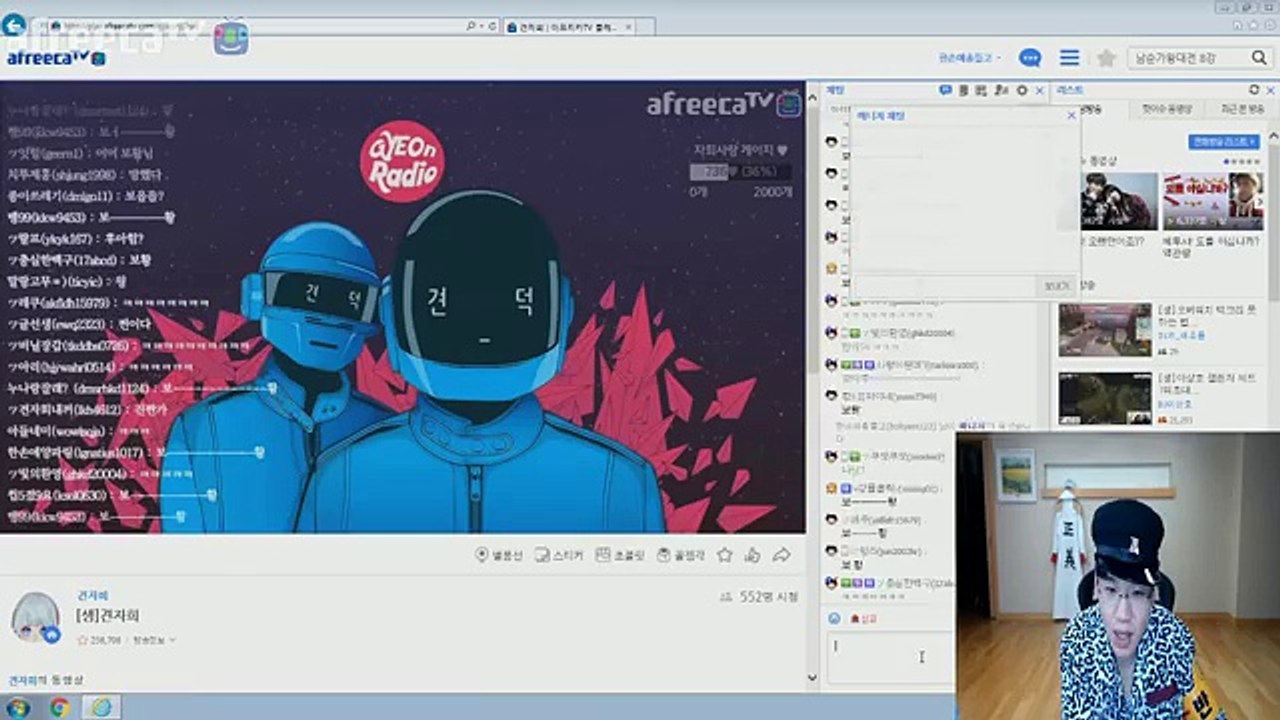The image size is (1280, 720).
Task: Switch to the 최근 본 방송 tab
Action: click(1241, 108)
